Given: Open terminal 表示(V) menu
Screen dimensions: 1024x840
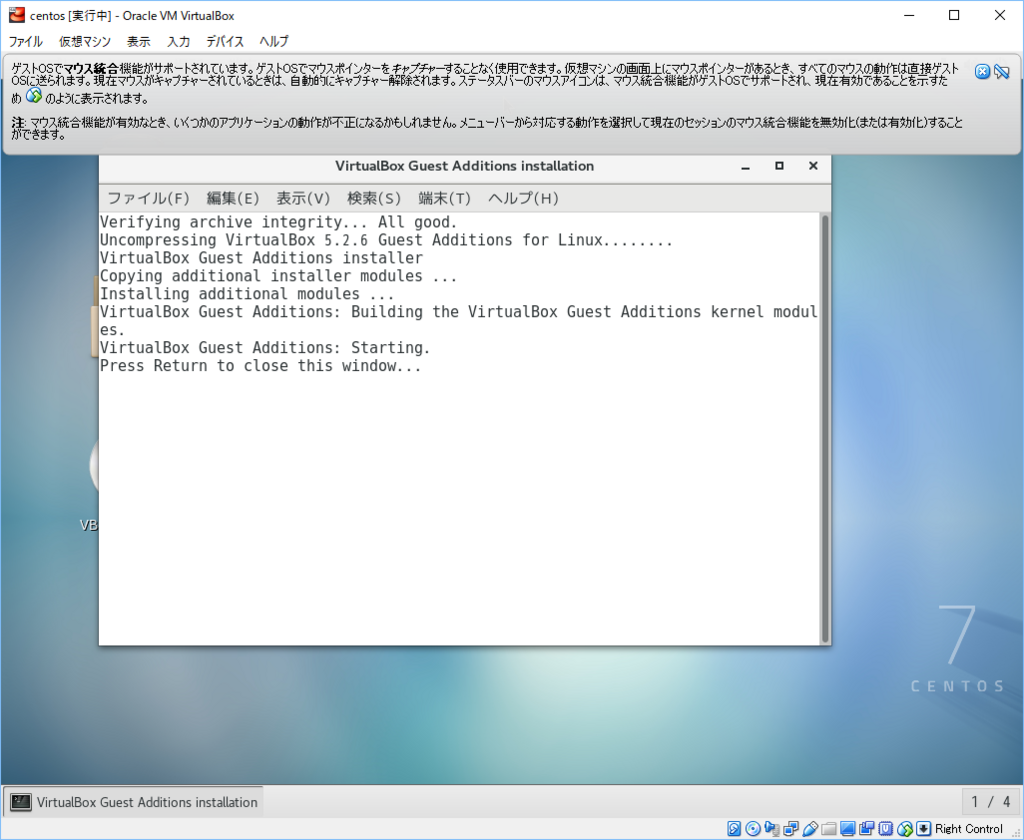Looking at the screenshot, I should coord(303,198).
